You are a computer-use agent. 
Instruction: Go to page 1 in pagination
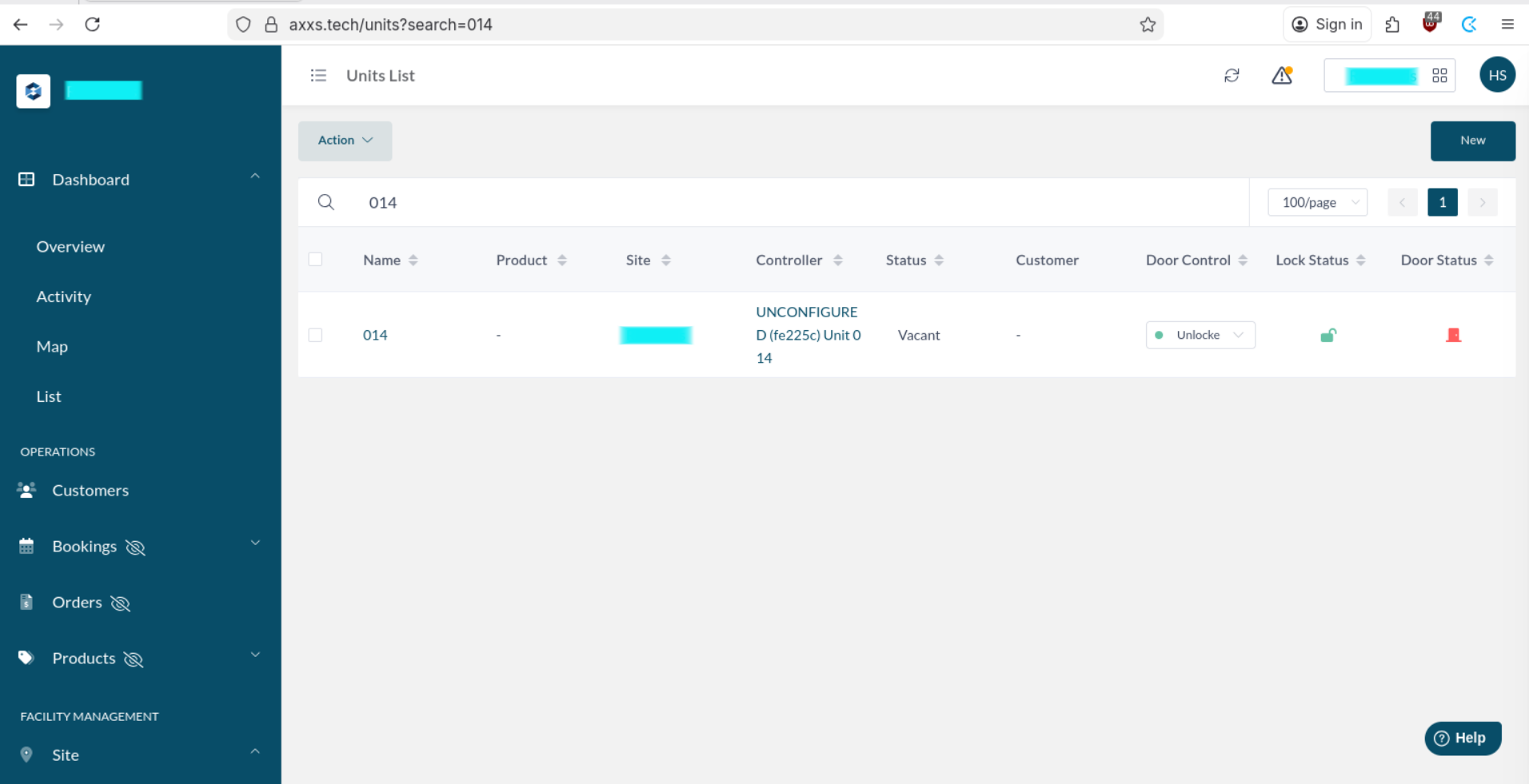(x=1442, y=202)
